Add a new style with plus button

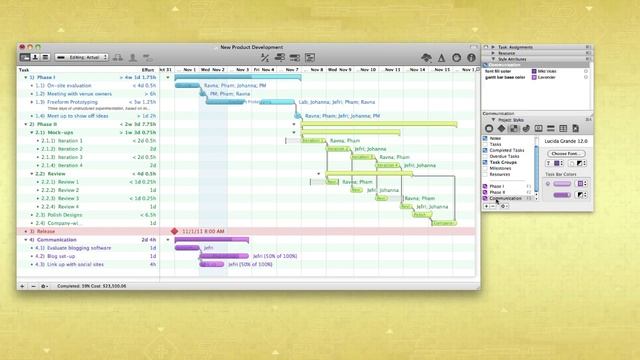(486, 206)
